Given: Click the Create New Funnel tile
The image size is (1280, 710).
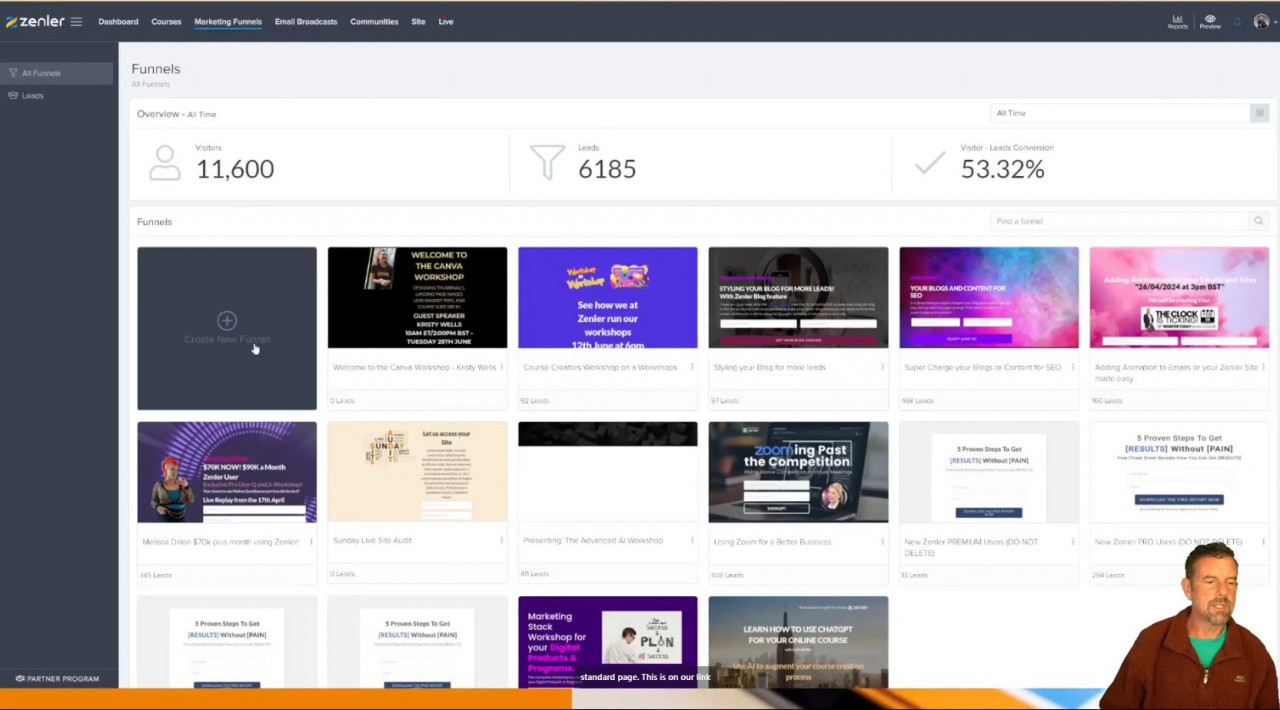Looking at the screenshot, I should (226, 328).
